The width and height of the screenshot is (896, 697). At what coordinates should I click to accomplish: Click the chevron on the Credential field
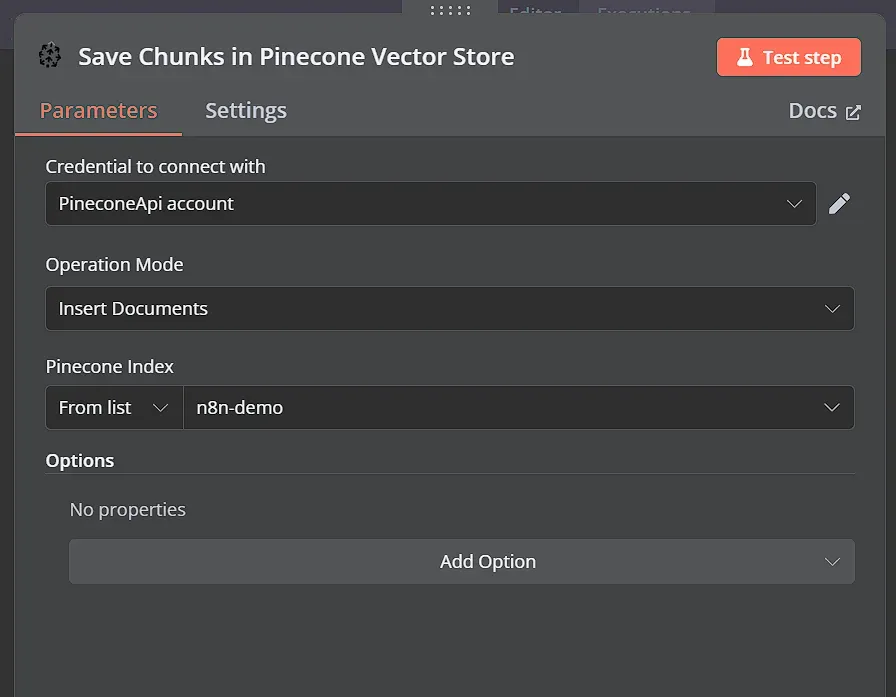tap(797, 203)
